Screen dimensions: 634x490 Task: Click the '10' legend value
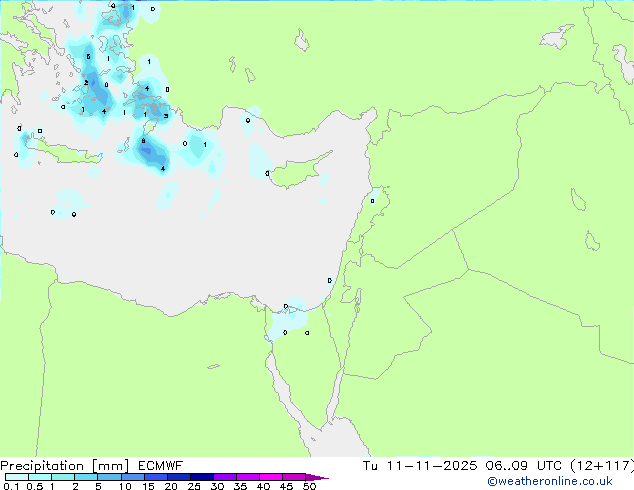125,486
